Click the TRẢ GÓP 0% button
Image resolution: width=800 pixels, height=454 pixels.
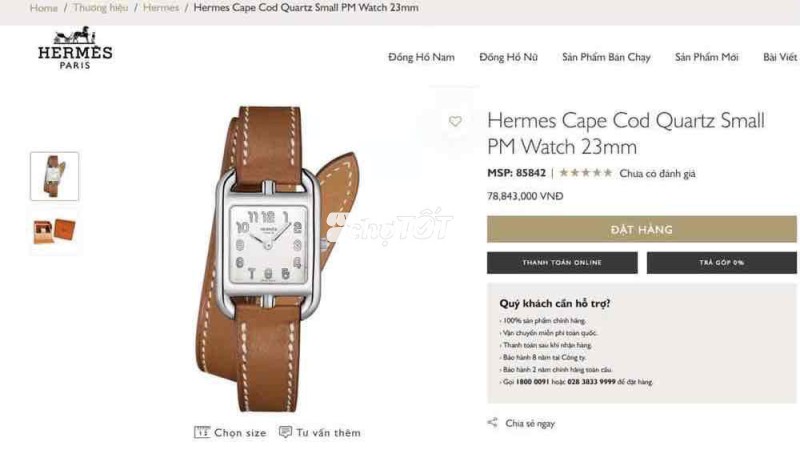point(721,262)
